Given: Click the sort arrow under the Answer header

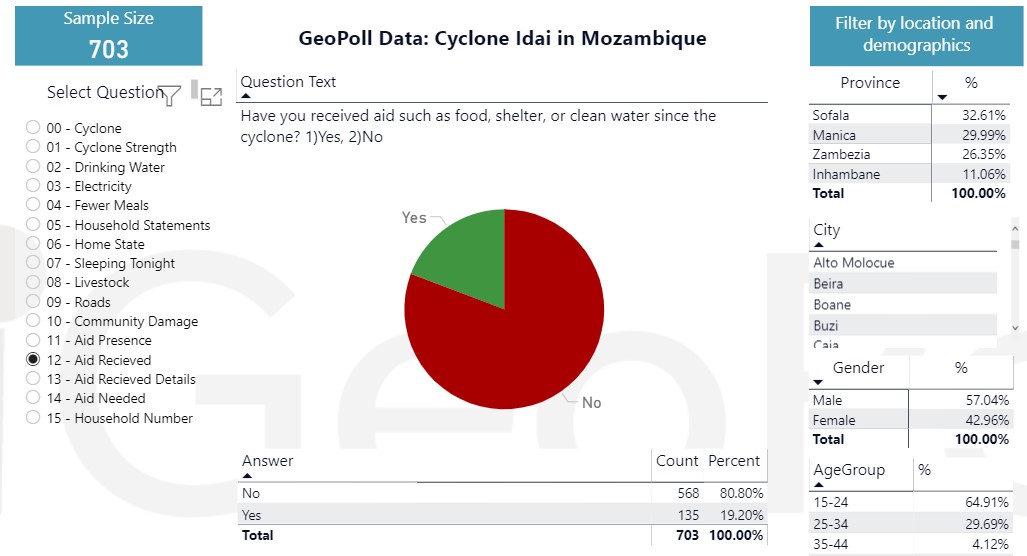Looking at the screenshot, I should click(247, 476).
